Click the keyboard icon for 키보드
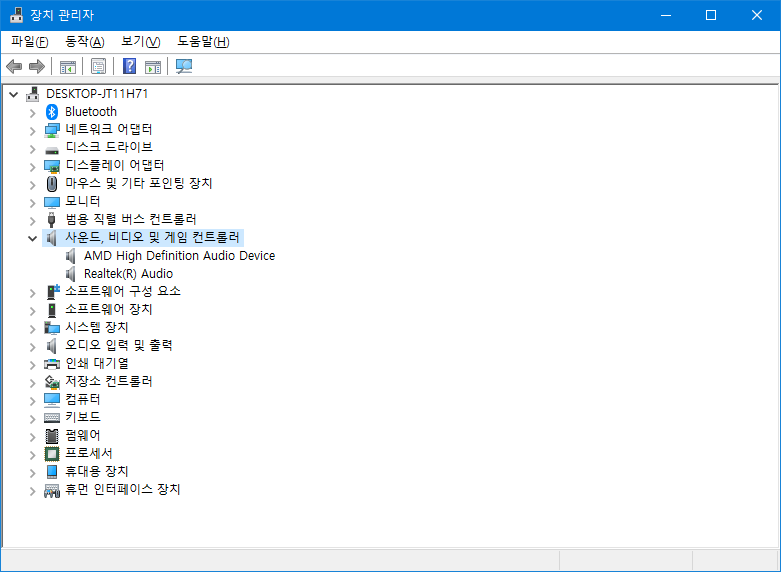This screenshot has width=781, height=572. point(52,418)
